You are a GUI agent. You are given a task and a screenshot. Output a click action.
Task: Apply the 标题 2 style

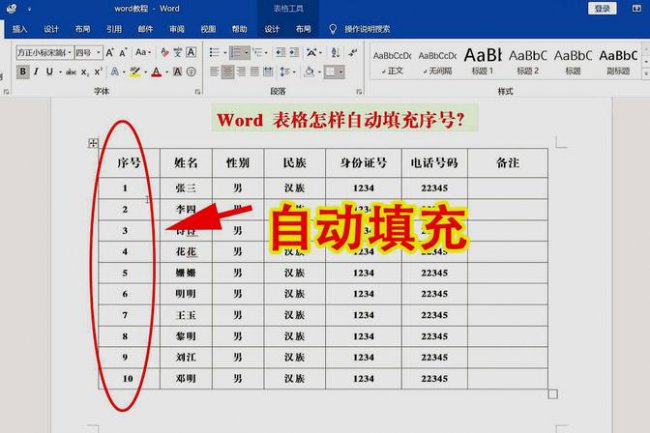(x=528, y=63)
